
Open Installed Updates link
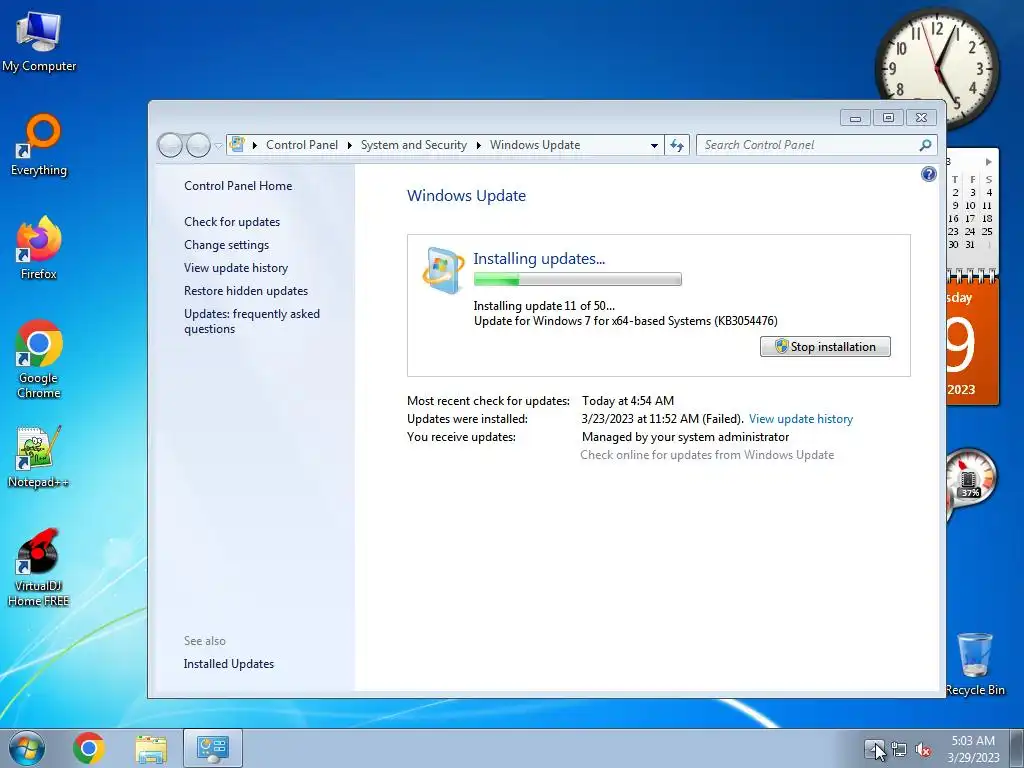point(229,664)
